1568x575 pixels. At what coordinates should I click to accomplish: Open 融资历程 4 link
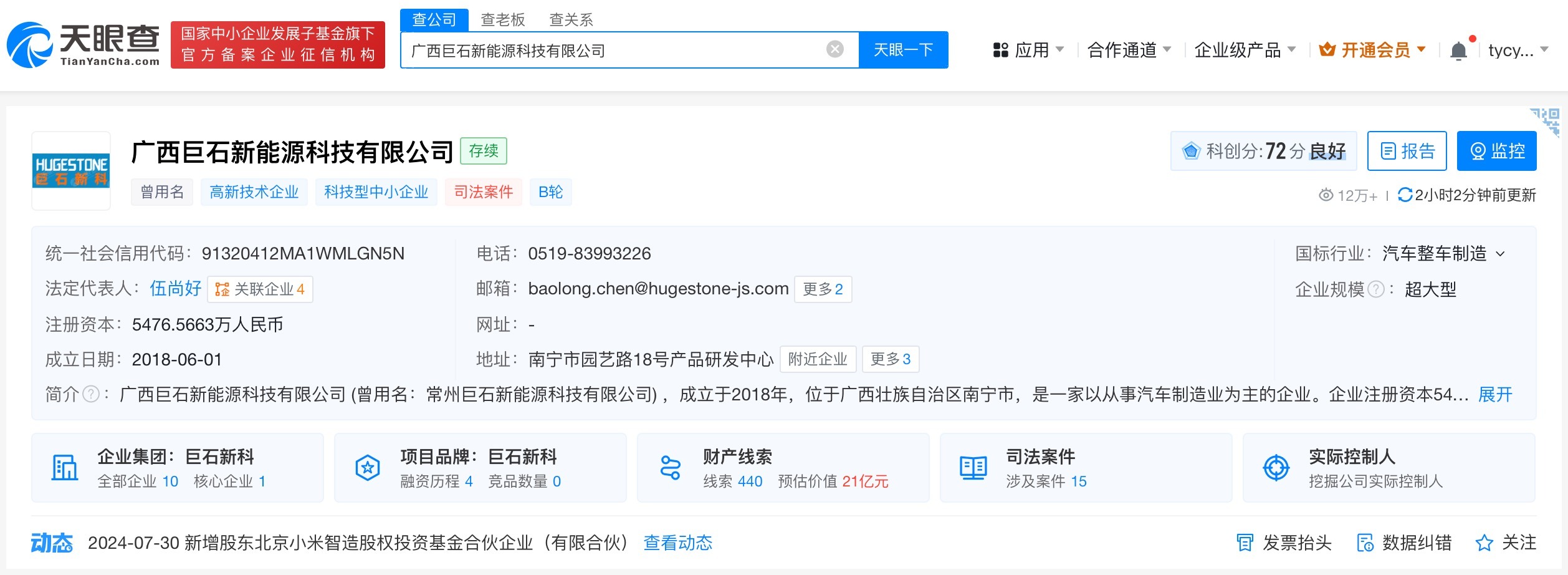tap(437, 481)
